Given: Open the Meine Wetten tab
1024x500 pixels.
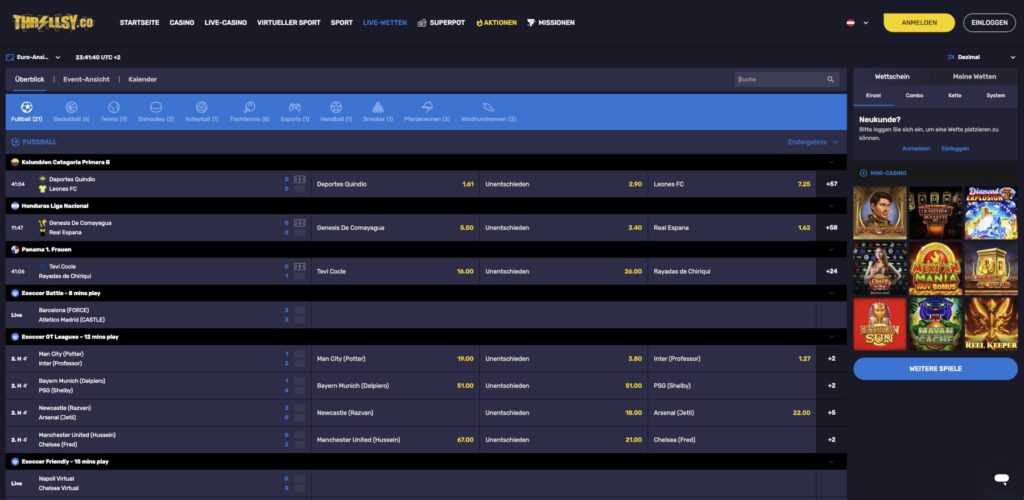Looking at the screenshot, I should click(x=974, y=76).
